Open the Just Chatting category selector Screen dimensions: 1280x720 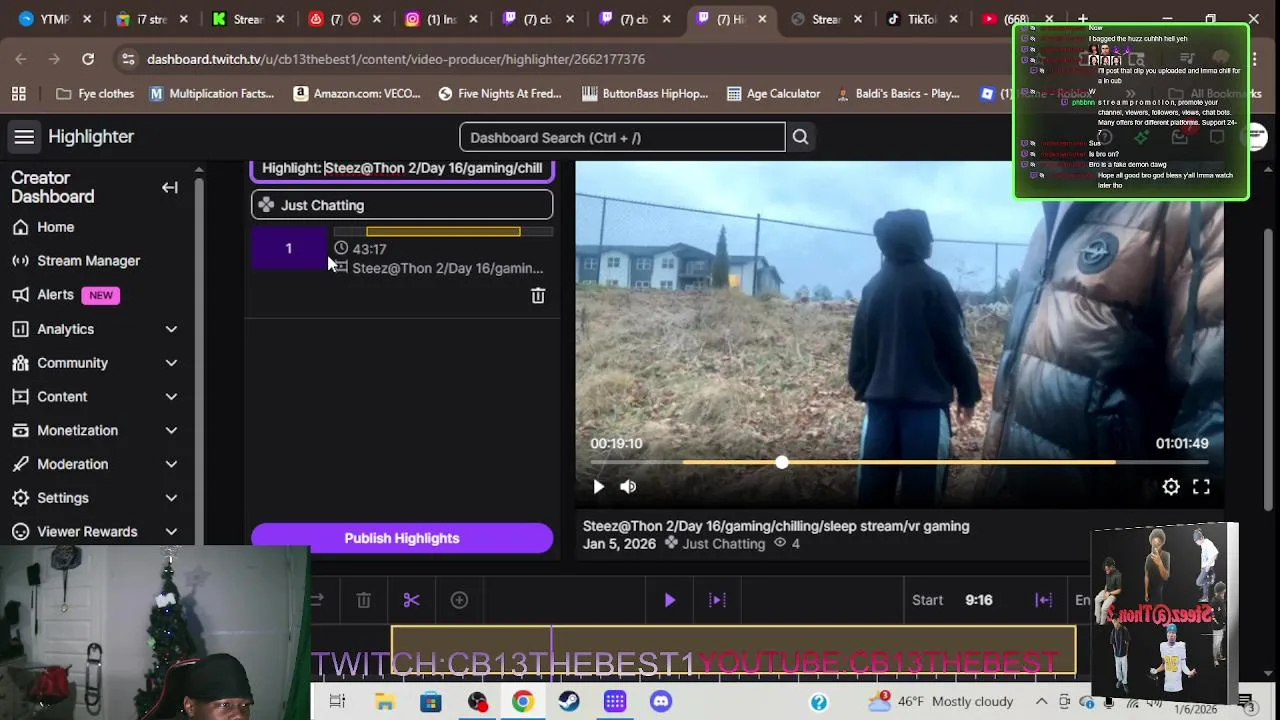pyautogui.click(x=402, y=205)
